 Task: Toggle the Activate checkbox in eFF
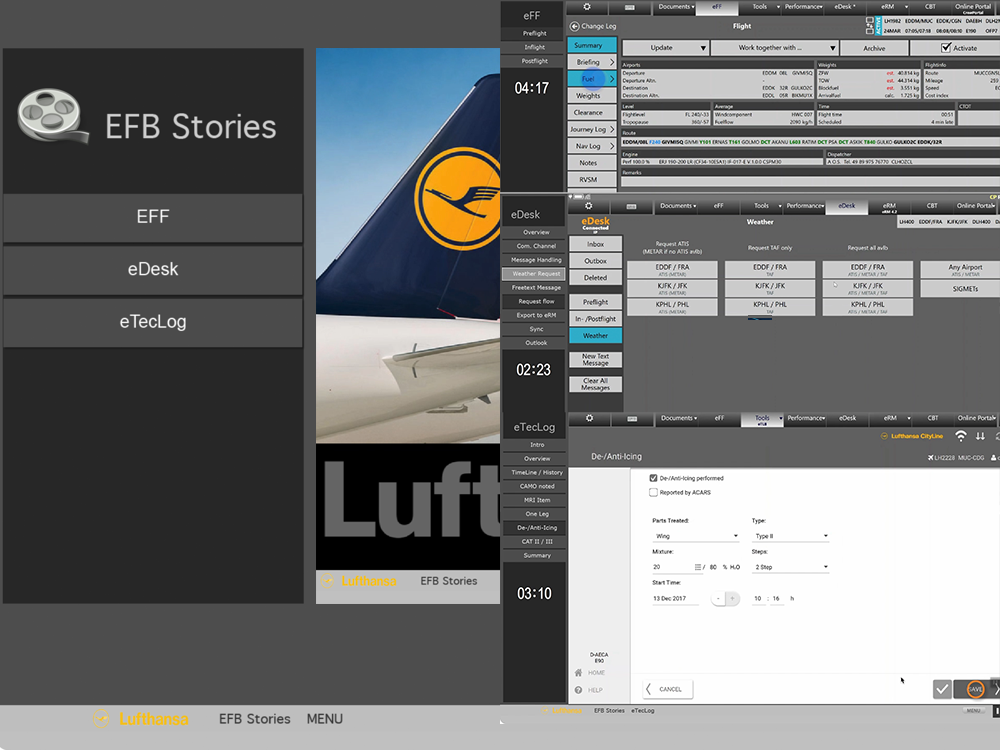point(946,48)
